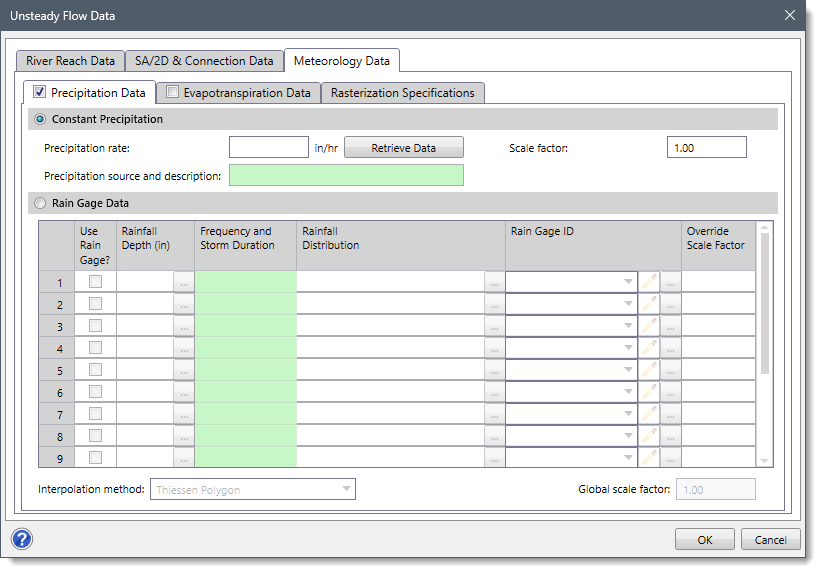821x573 pixels.
Task: Click Rainfall Distribution browse button in row 8
Action: click(494, 436)
